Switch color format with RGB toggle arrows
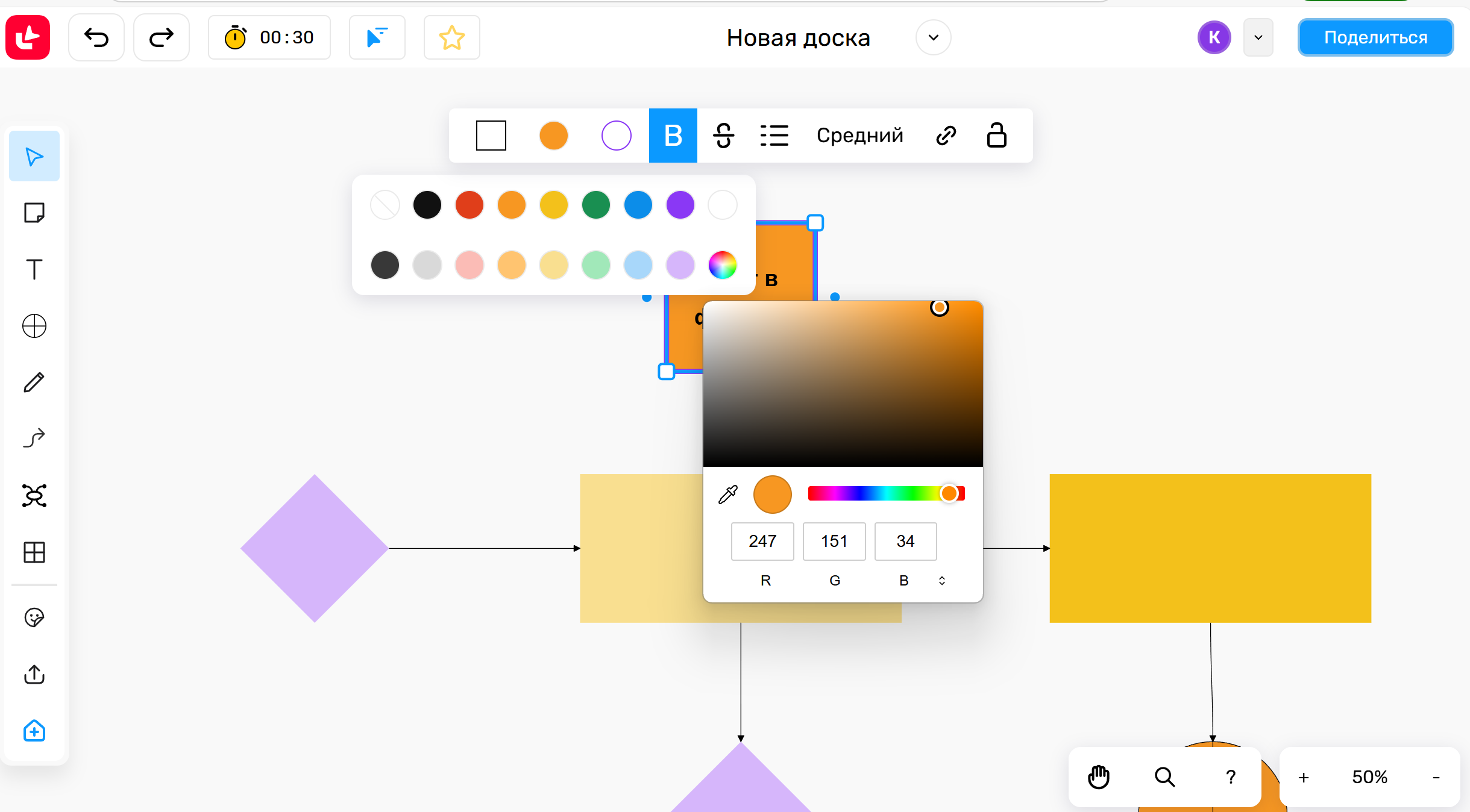The width and height of the screenshot is (1470, 812). (x=942, y=581)
